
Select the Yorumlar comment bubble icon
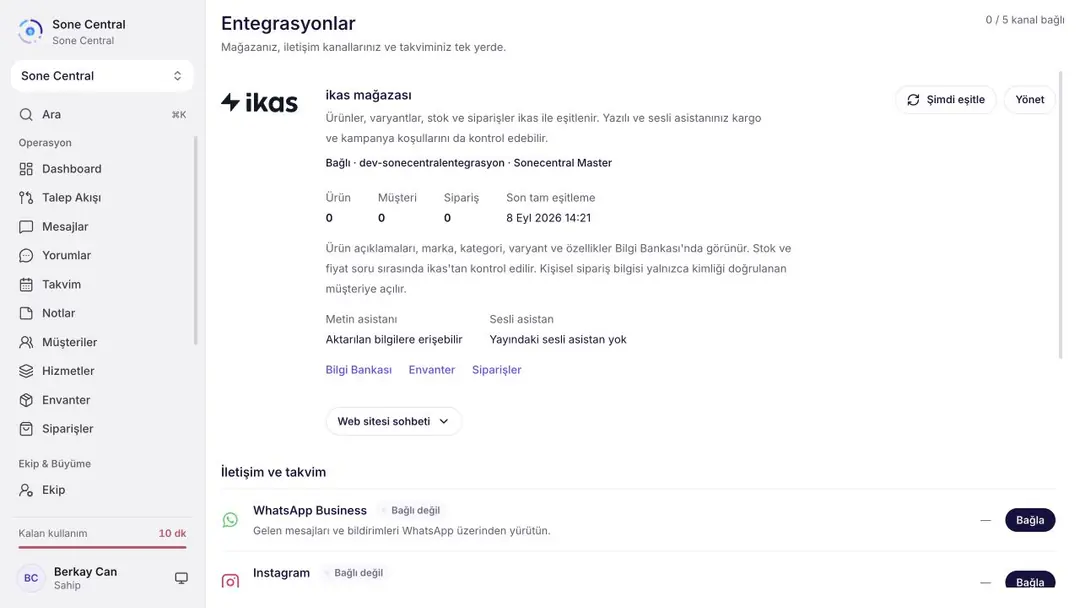coord(26,255)
